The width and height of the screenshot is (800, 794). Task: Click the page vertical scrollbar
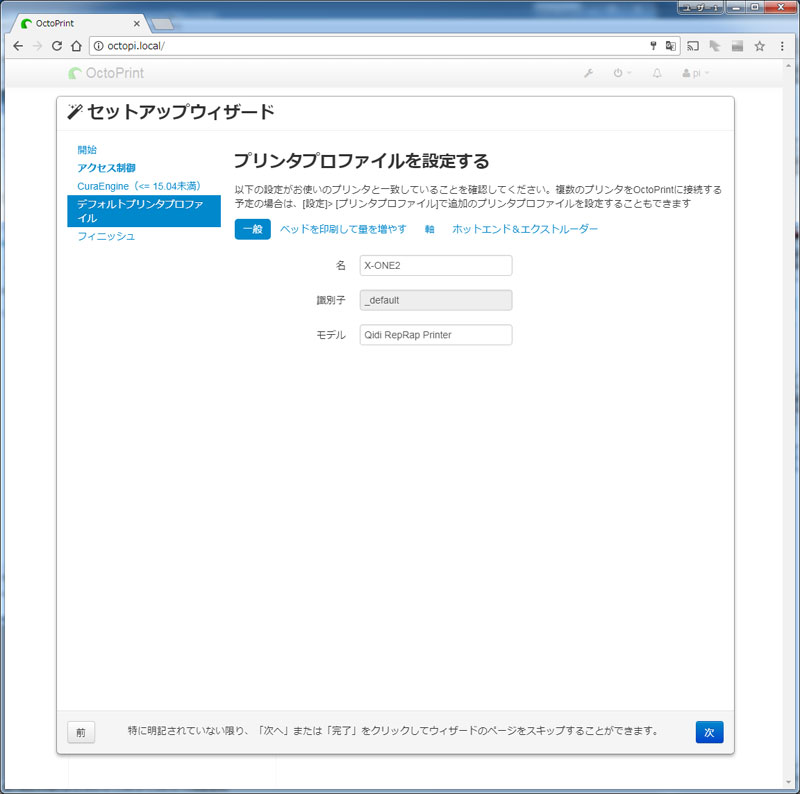click(790, 424)
